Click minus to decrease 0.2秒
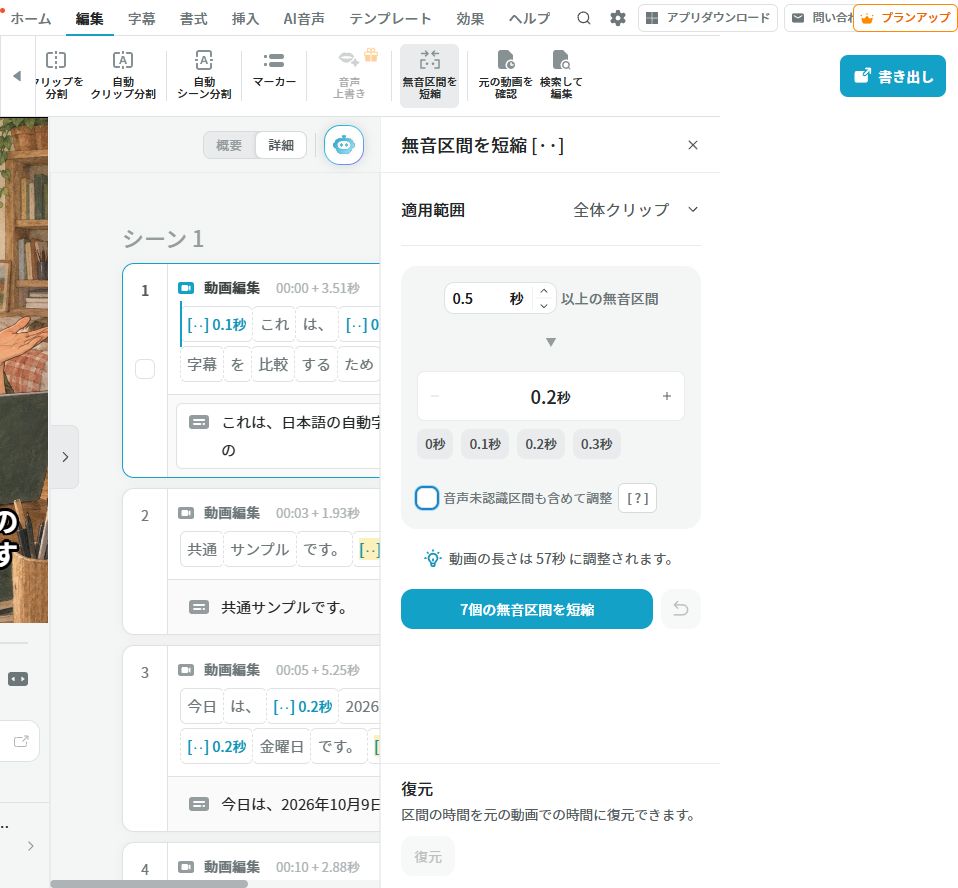Image resolution: width=958 pixels, height=888 pixels. pyautogui.click(x=435, y=396)
